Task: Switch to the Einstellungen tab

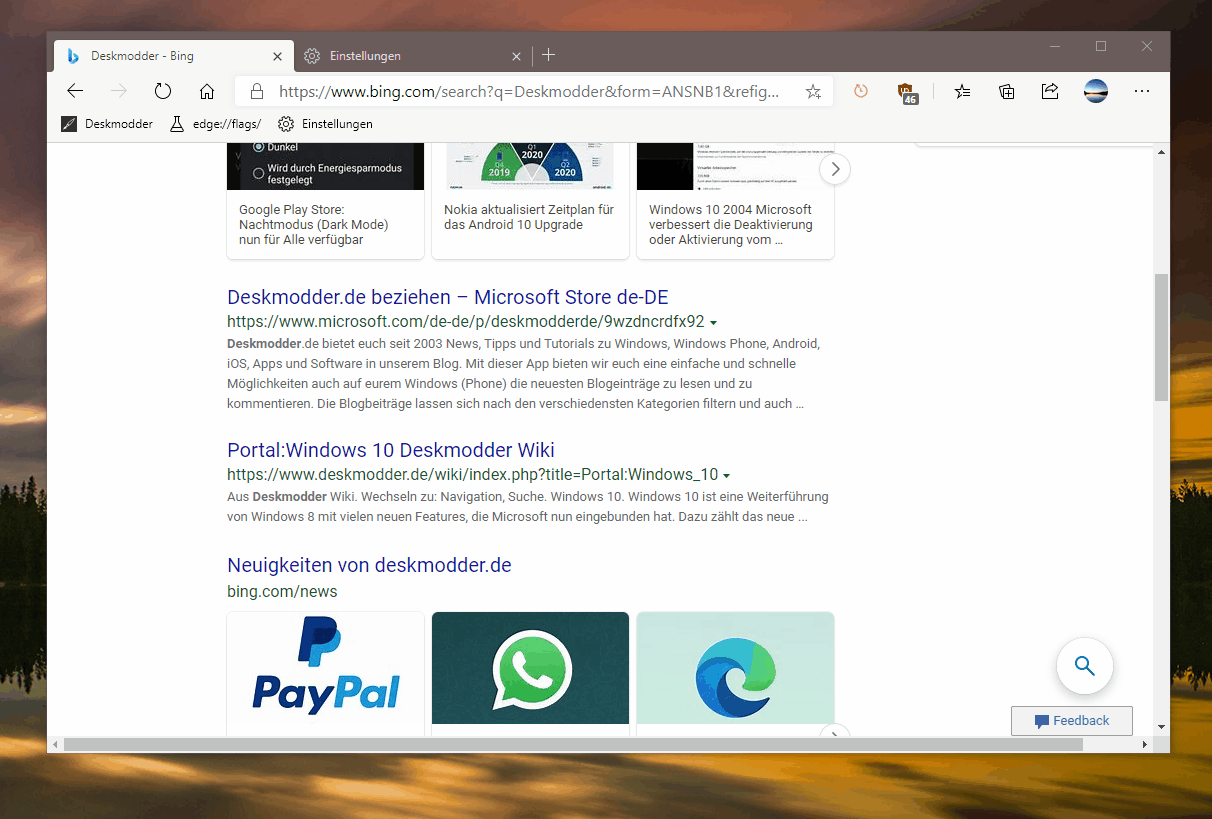Action: (x=413, y=55)
